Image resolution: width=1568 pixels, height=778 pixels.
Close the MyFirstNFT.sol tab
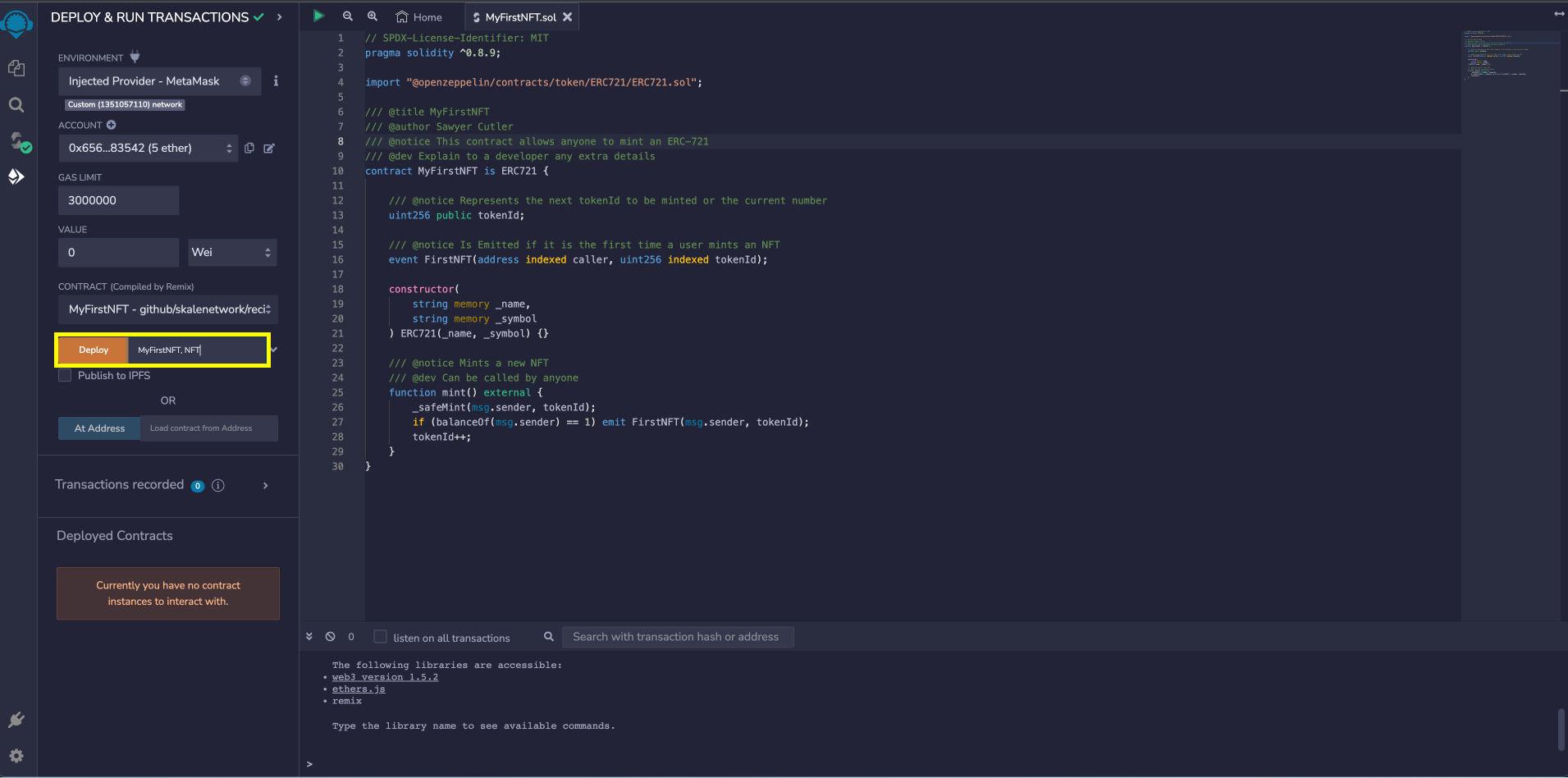(x=567, y=16)
